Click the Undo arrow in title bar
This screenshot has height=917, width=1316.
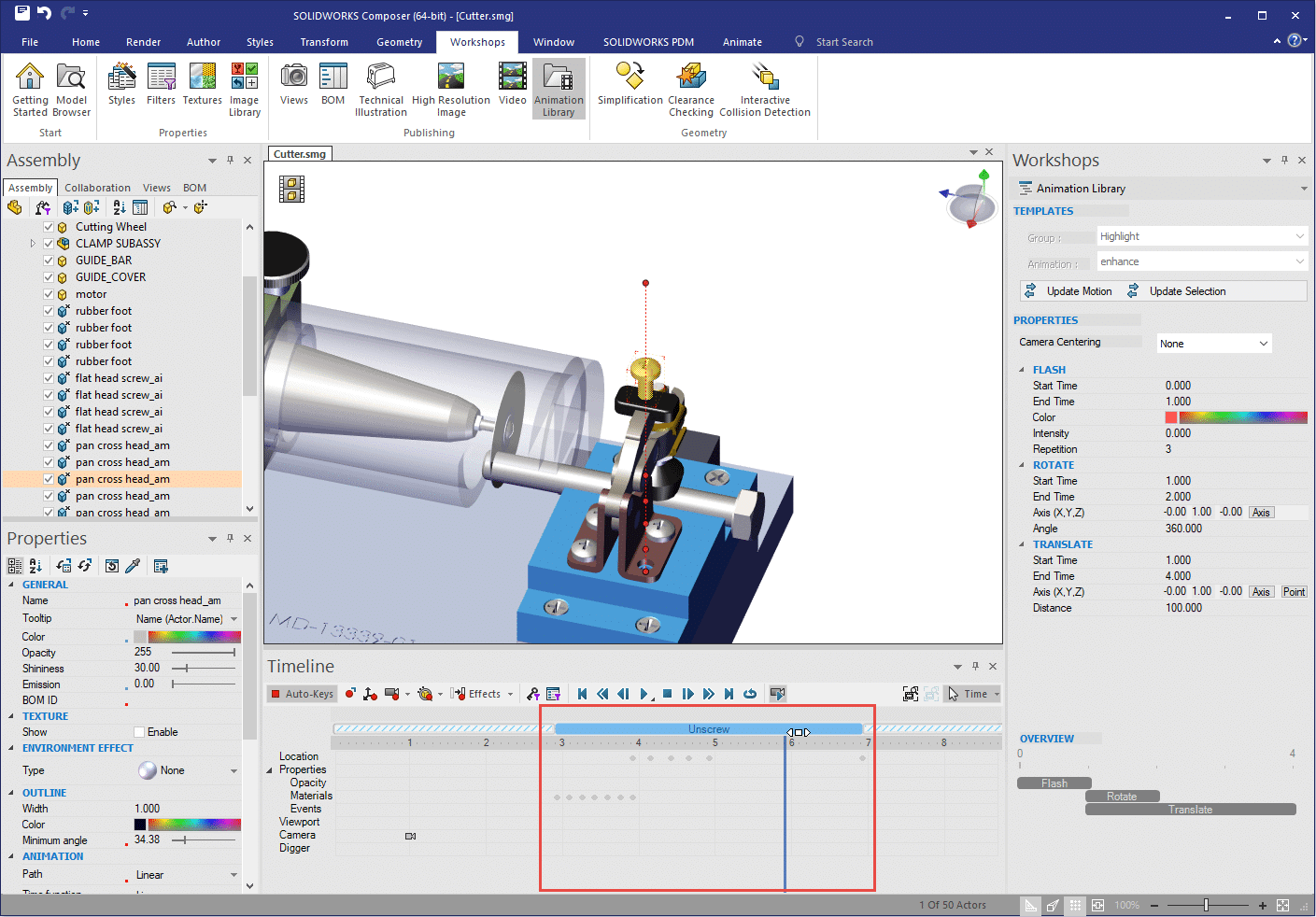[x=43, y=13]
